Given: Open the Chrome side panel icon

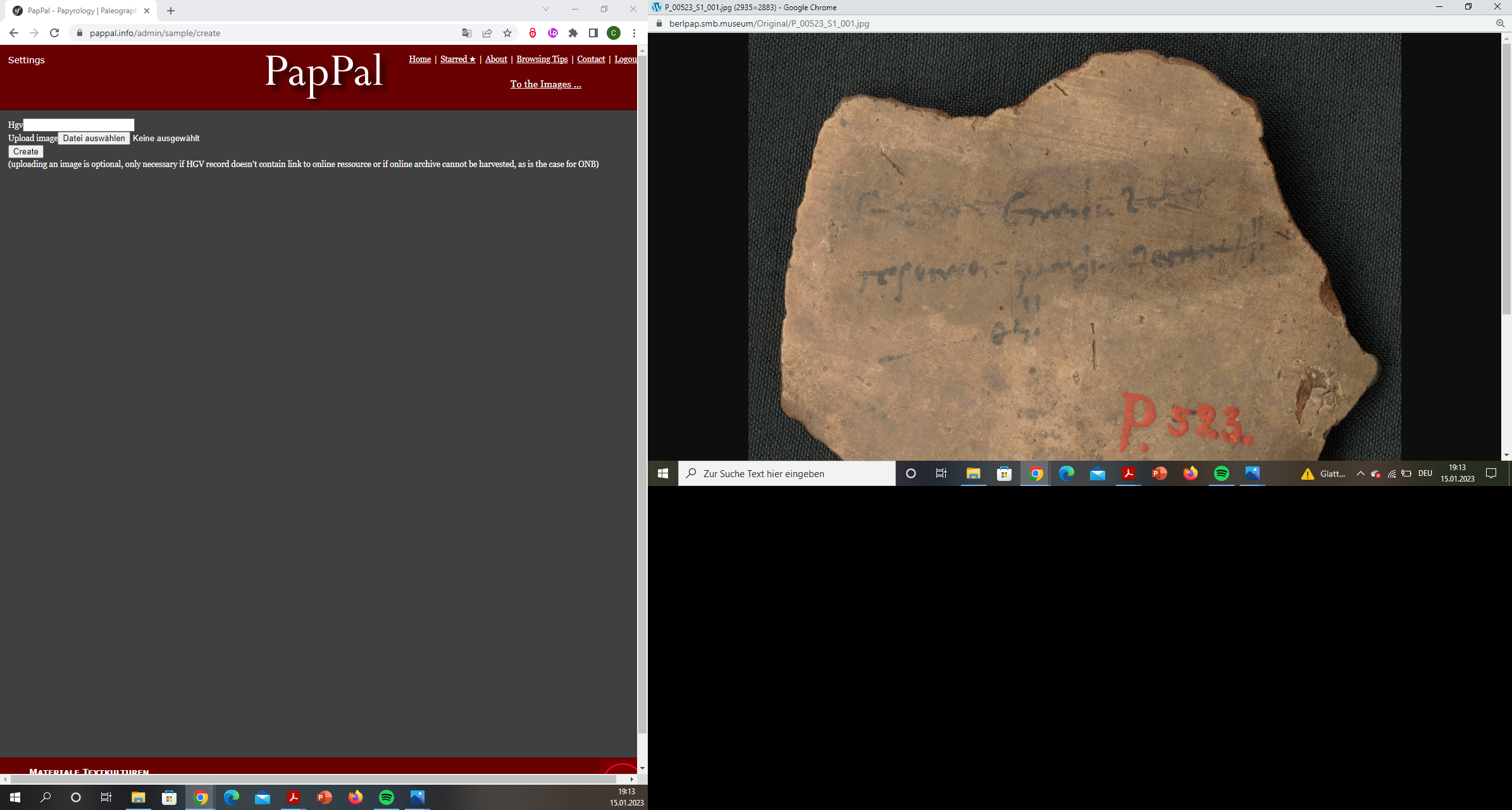Looking at the screenshot, I should coord(593,33).
